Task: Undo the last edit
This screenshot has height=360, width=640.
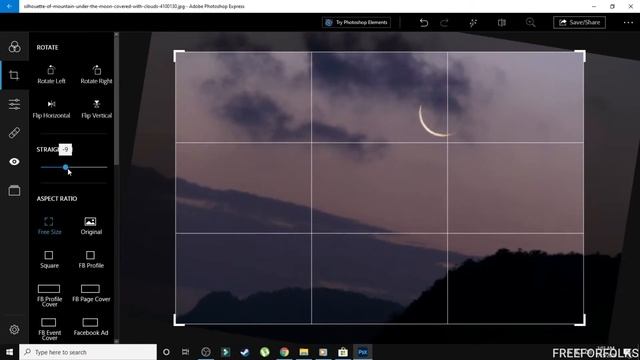Action: 424,22
